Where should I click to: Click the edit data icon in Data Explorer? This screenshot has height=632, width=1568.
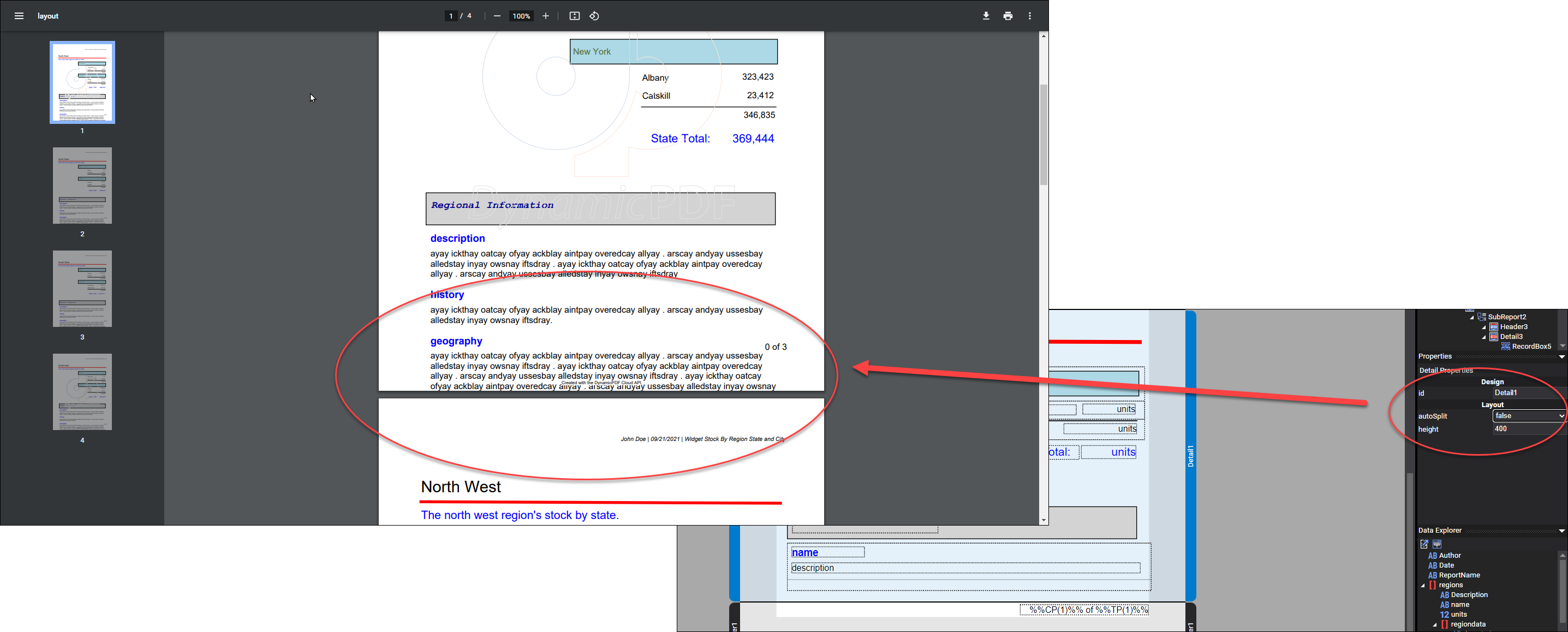[1424, 544]
